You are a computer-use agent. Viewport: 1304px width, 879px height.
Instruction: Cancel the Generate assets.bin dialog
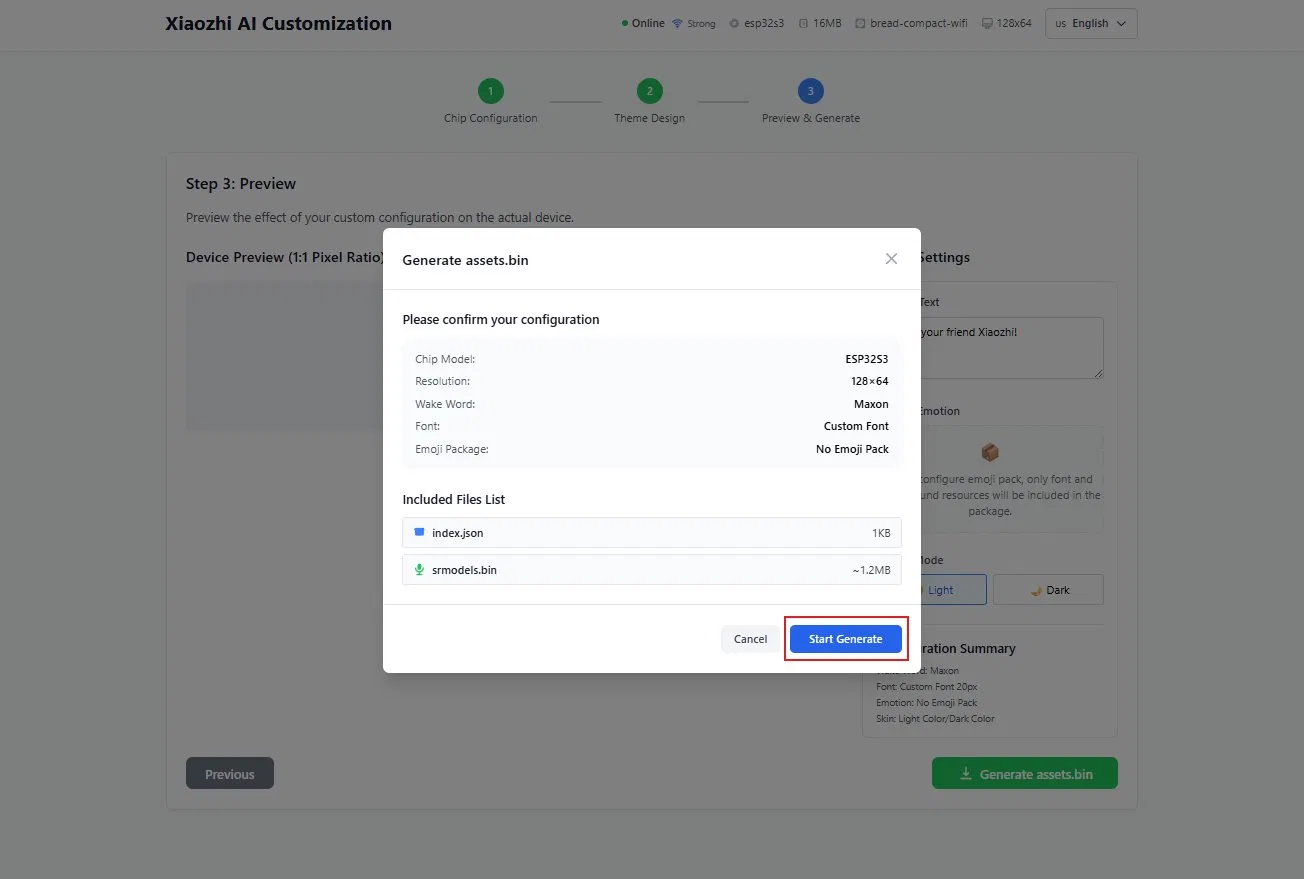coord(750,639)
